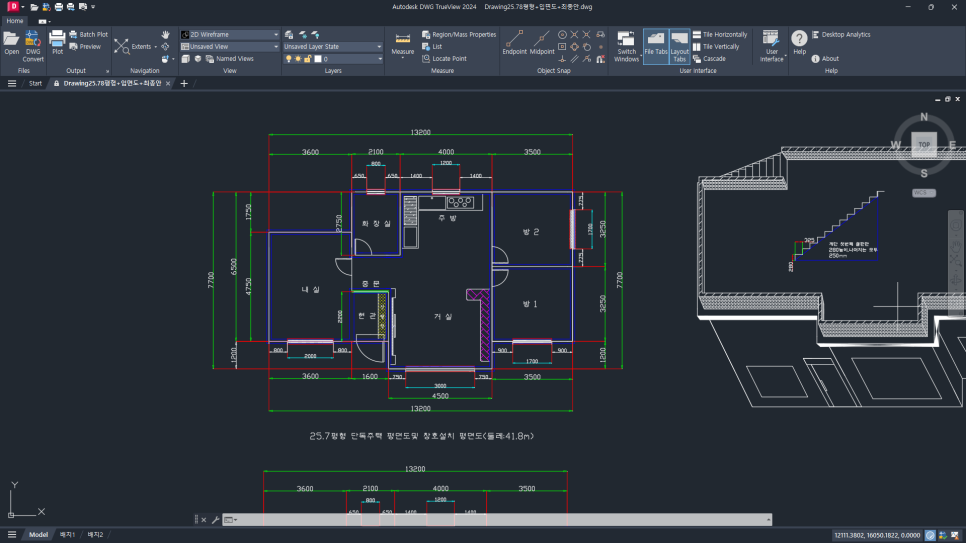The height and width of the screenshot is (543, 966).
Task: Open Desktop Analytics settings
Action: [841, 35]
